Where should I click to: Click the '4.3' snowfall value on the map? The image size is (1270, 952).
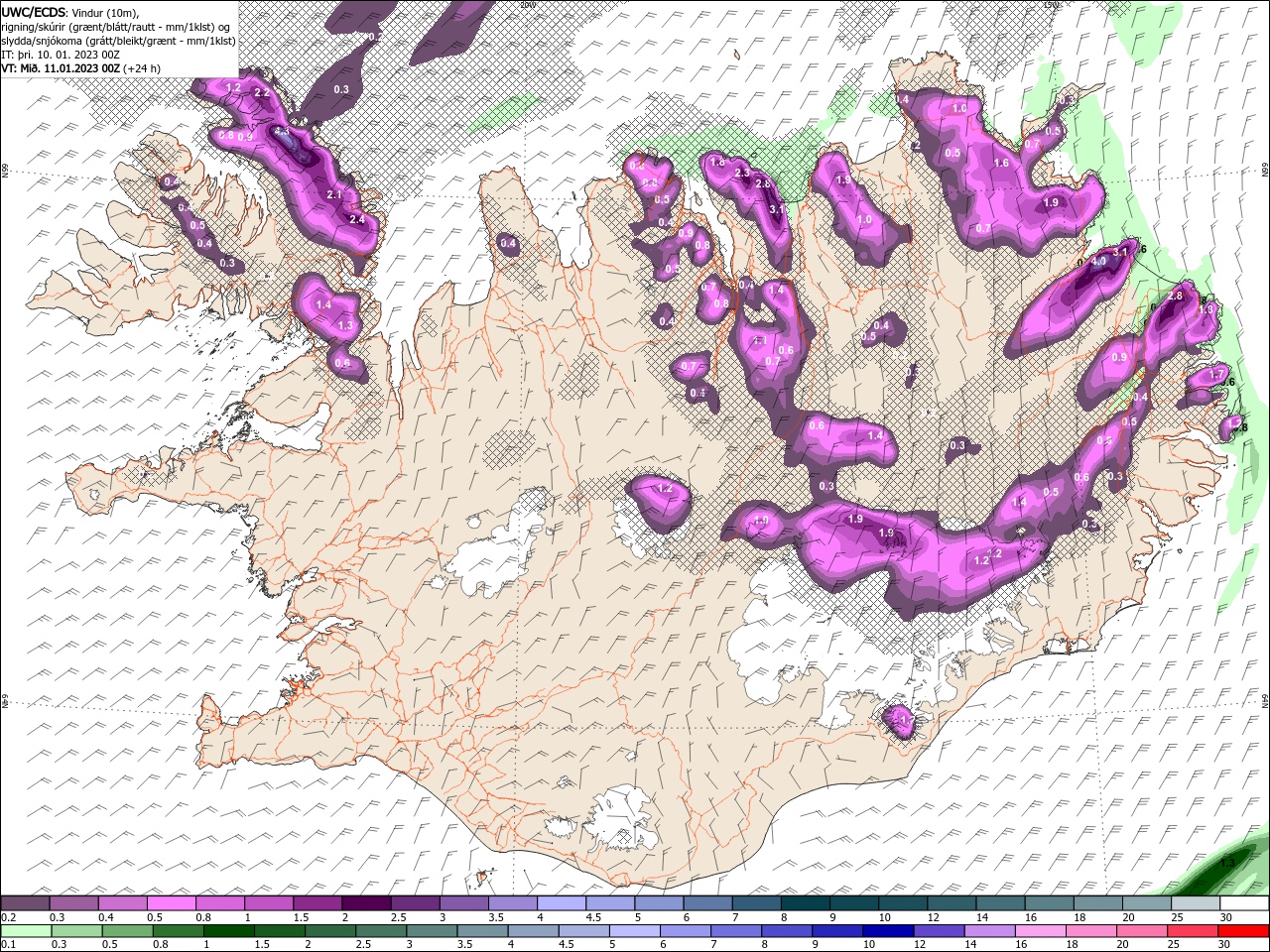[x=282, y=131]
